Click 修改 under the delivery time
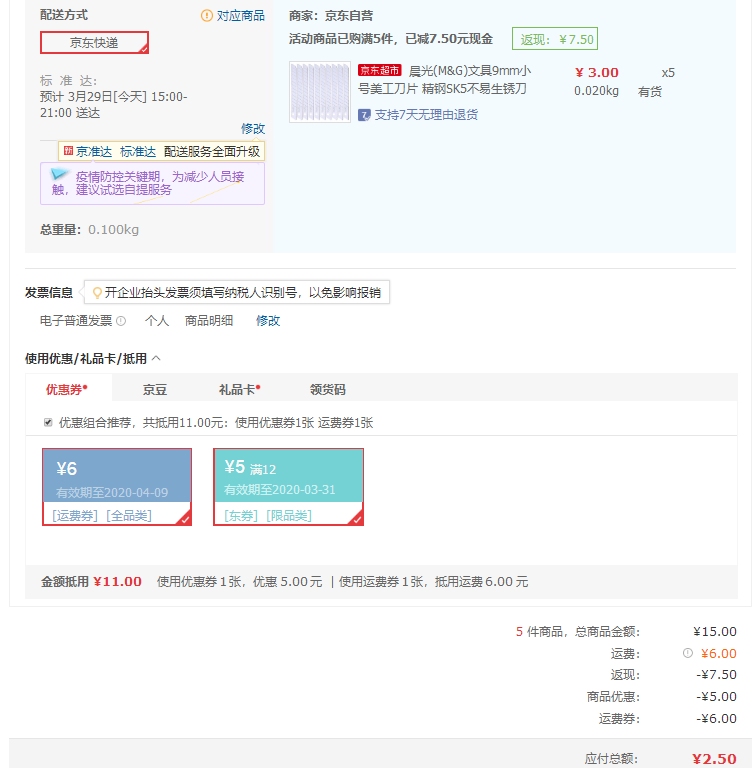The image size is (752, 768). click(253, 128)
